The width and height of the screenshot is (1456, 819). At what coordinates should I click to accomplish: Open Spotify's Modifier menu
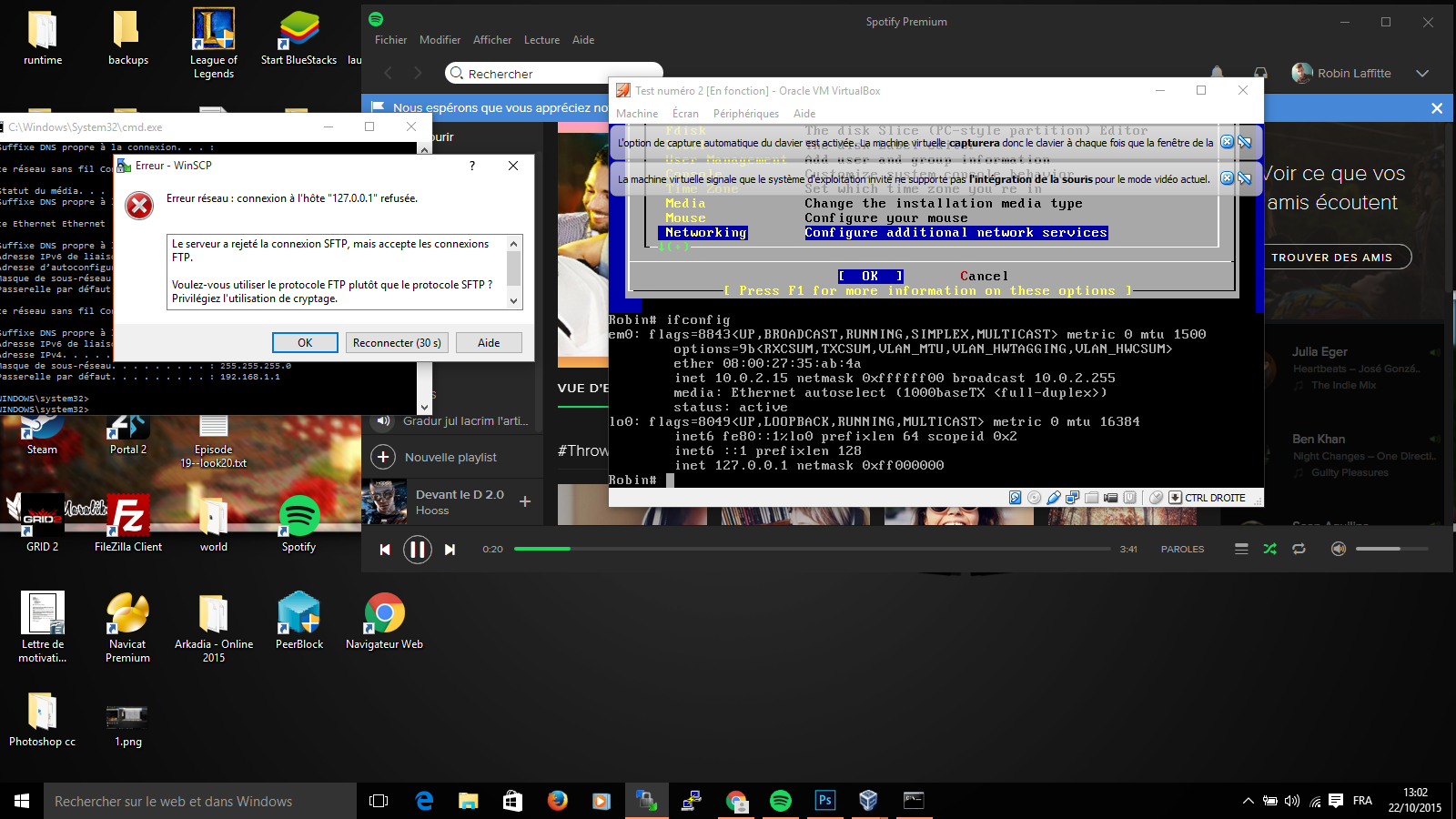coord(440,40)
